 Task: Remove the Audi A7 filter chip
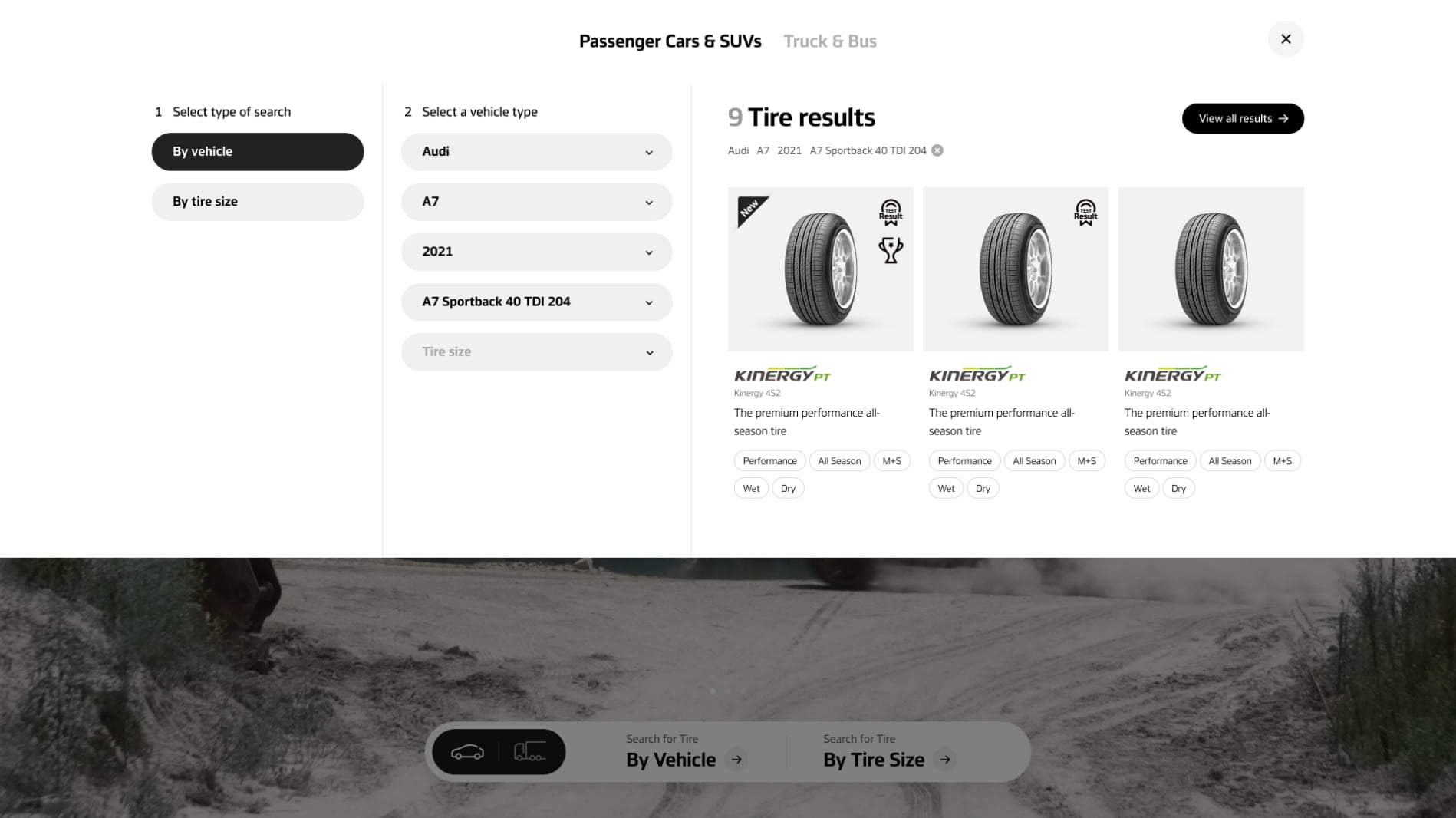point(937,150)
